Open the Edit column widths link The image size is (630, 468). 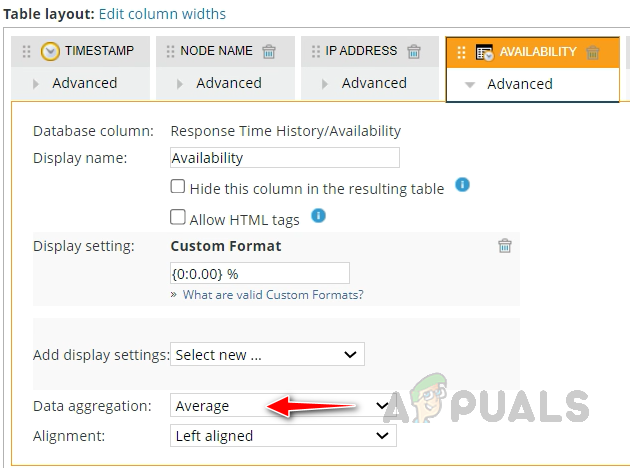tap(162, 14)
